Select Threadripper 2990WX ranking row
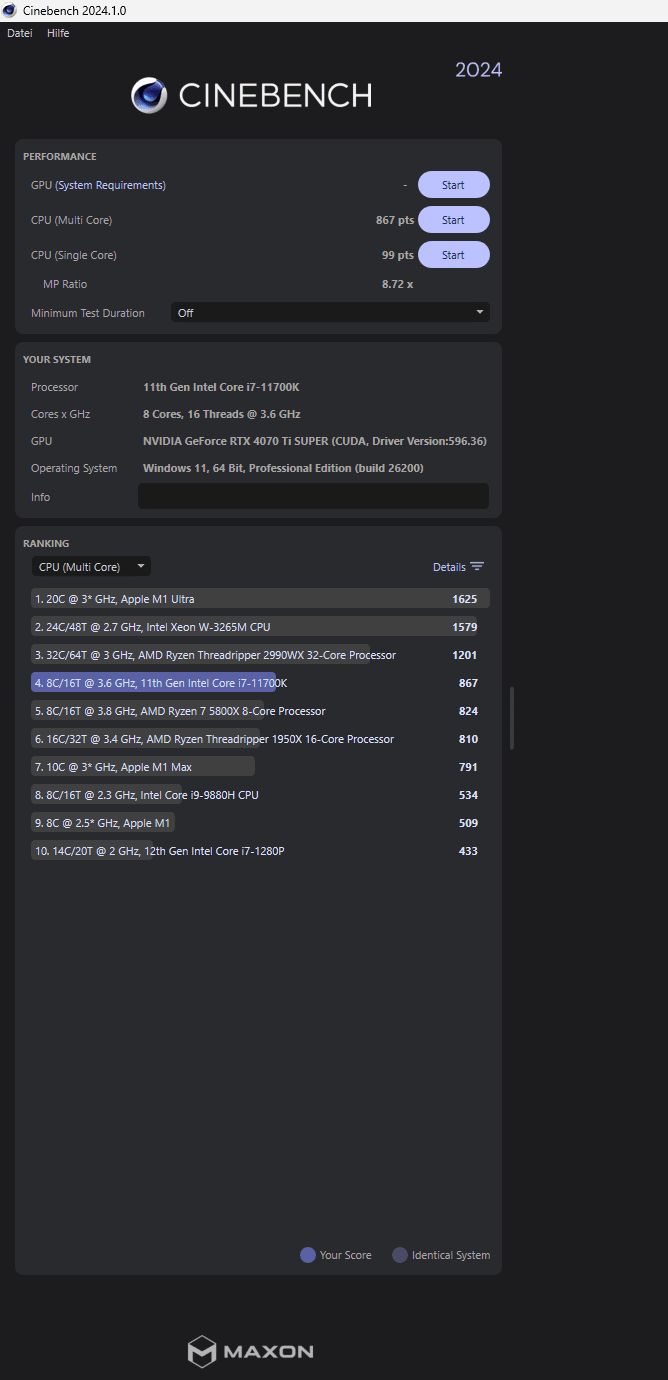The height and width of the screenshot is (1380, 668). tap(260, 655)
